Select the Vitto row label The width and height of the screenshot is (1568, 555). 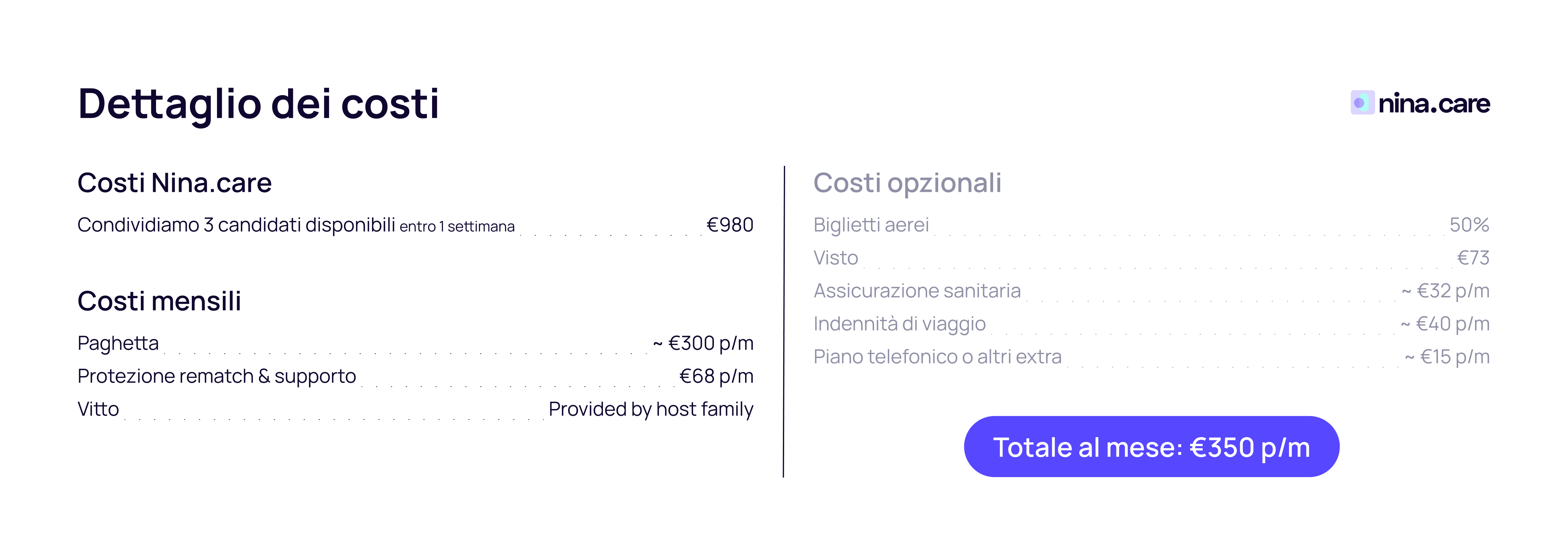tap(98, 409)
